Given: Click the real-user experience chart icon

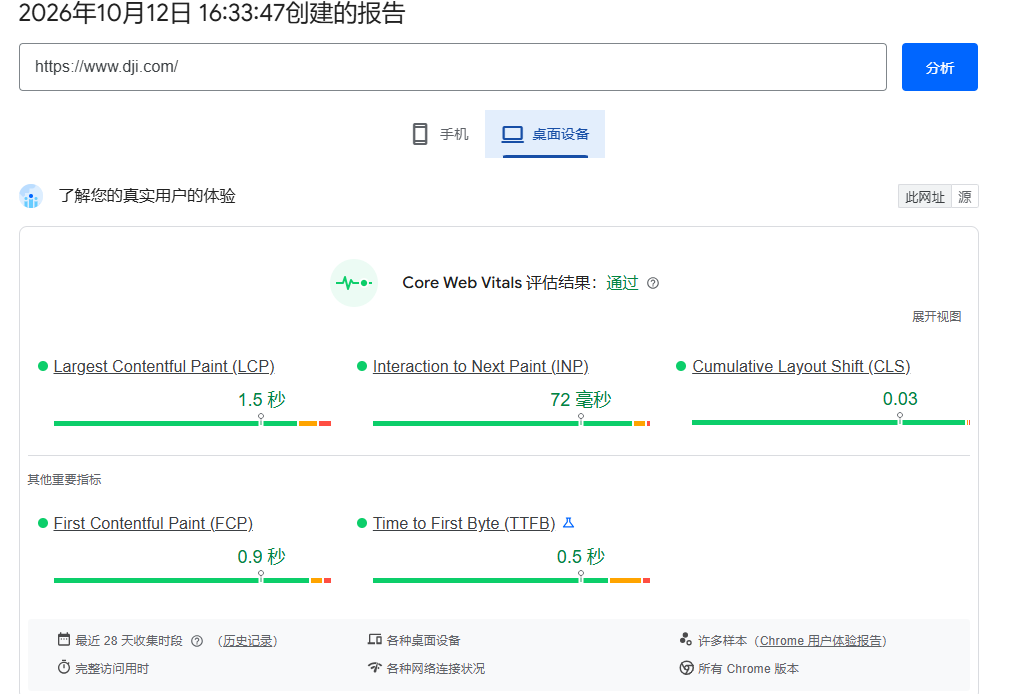Looking at the screenshot, I should 31,196.
